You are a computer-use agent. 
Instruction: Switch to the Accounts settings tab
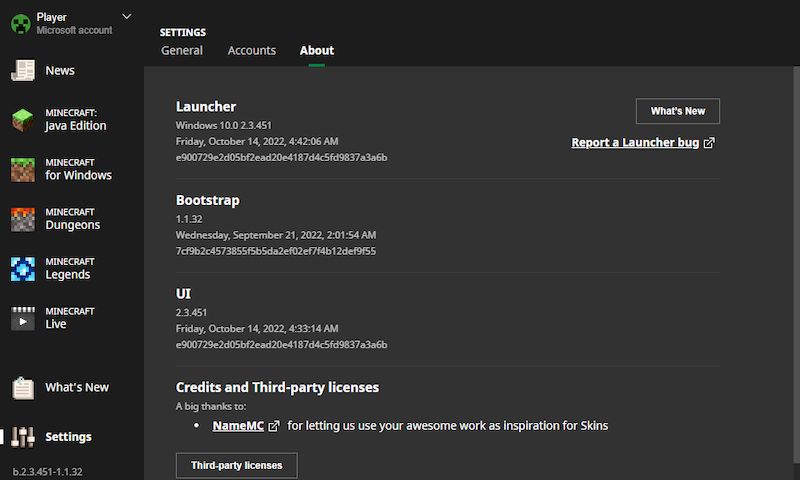tap(252, 50)
